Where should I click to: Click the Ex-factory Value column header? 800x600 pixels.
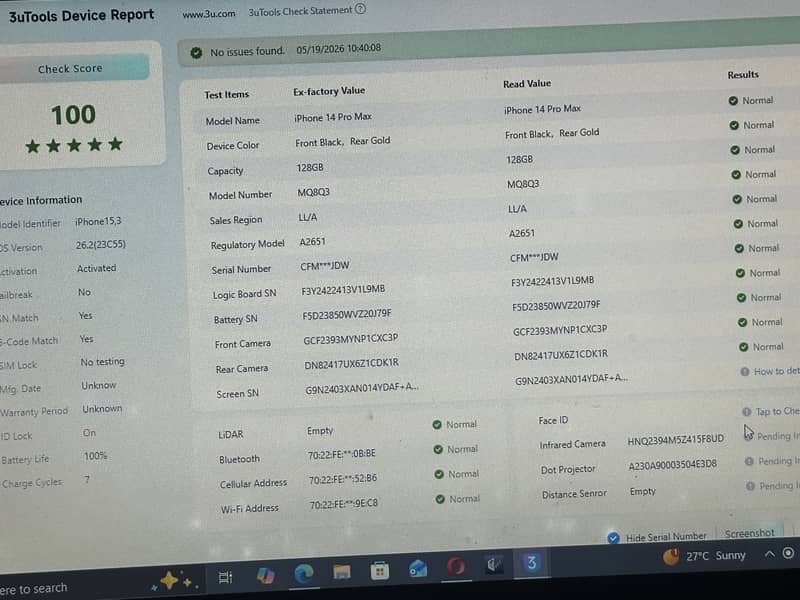329,91
